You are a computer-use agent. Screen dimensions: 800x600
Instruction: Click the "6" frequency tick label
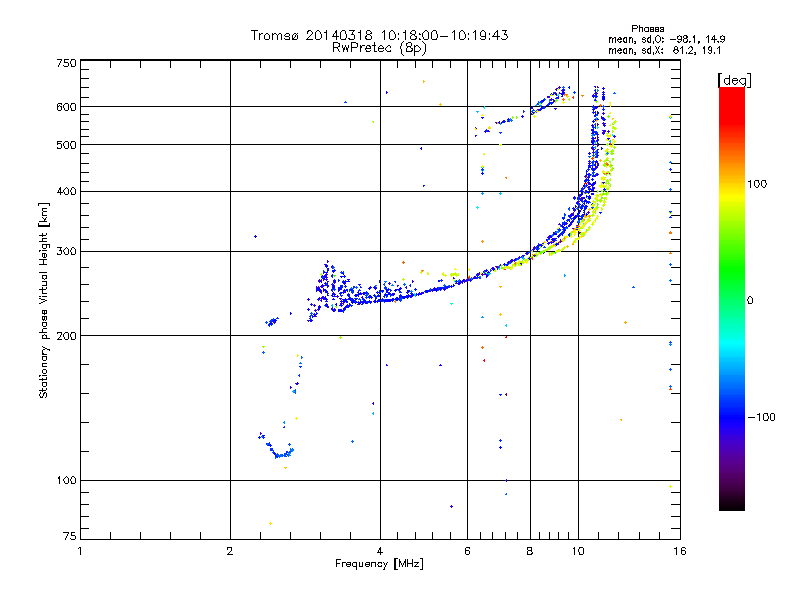click(x=467, y=551)
